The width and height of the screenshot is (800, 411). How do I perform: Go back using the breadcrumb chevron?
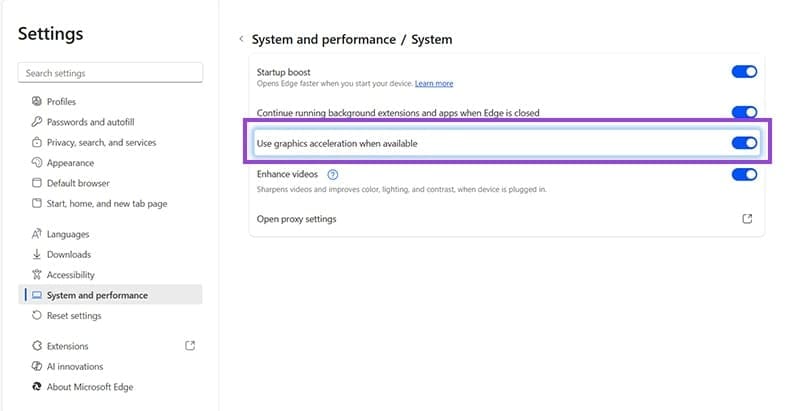tap(241, 40)
